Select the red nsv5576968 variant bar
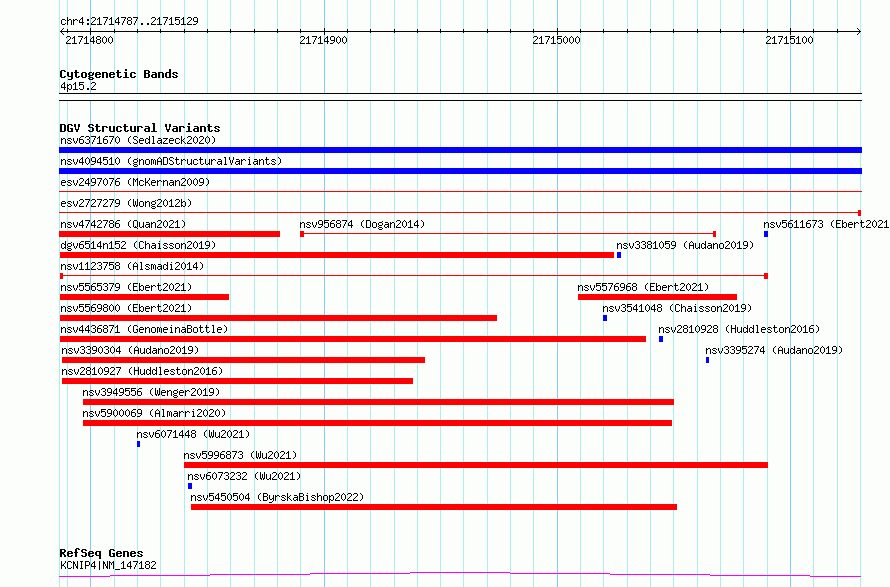This screenshot has width=890, height=587. (657, 297)
